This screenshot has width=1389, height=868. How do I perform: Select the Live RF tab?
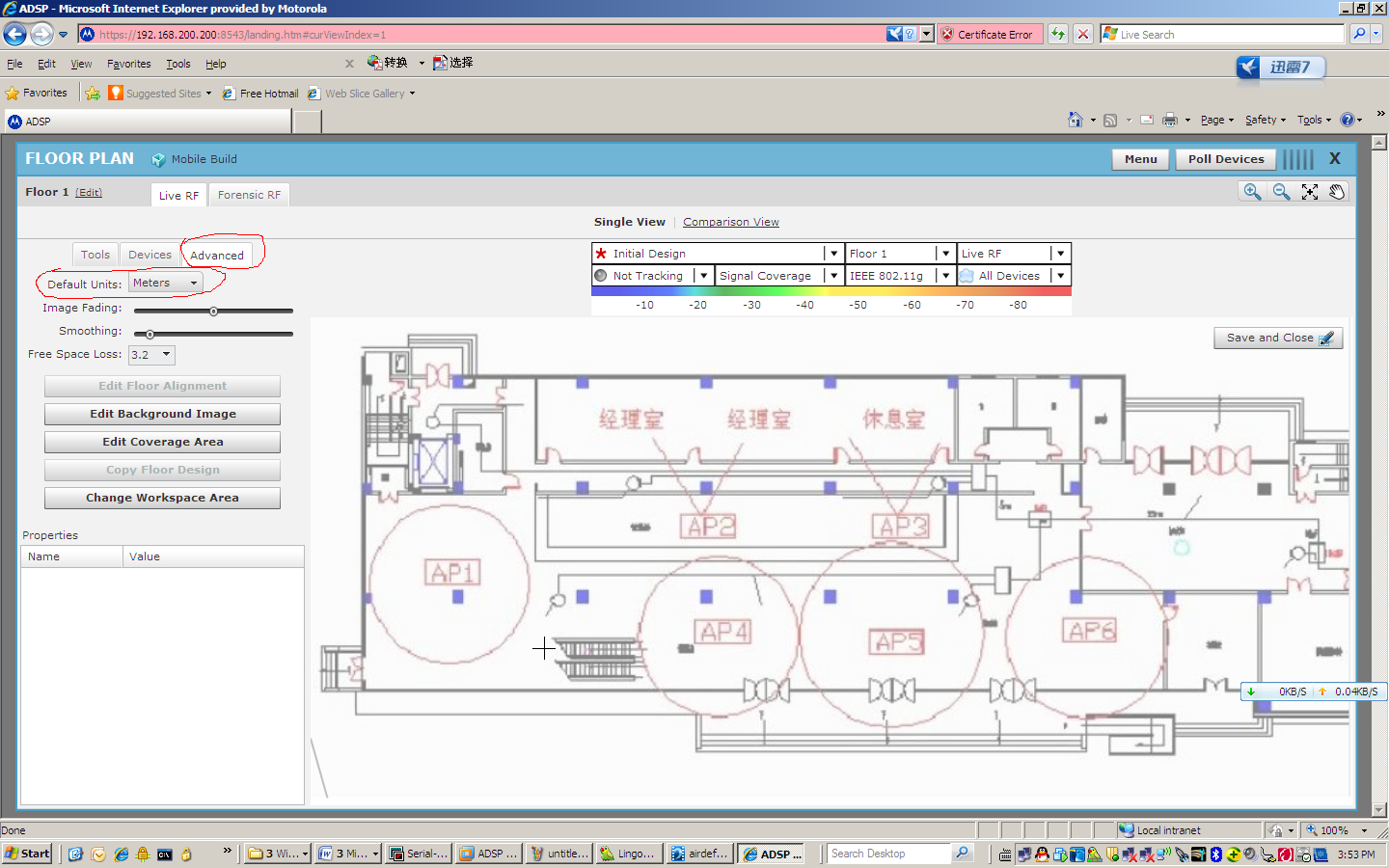(178, 195)
